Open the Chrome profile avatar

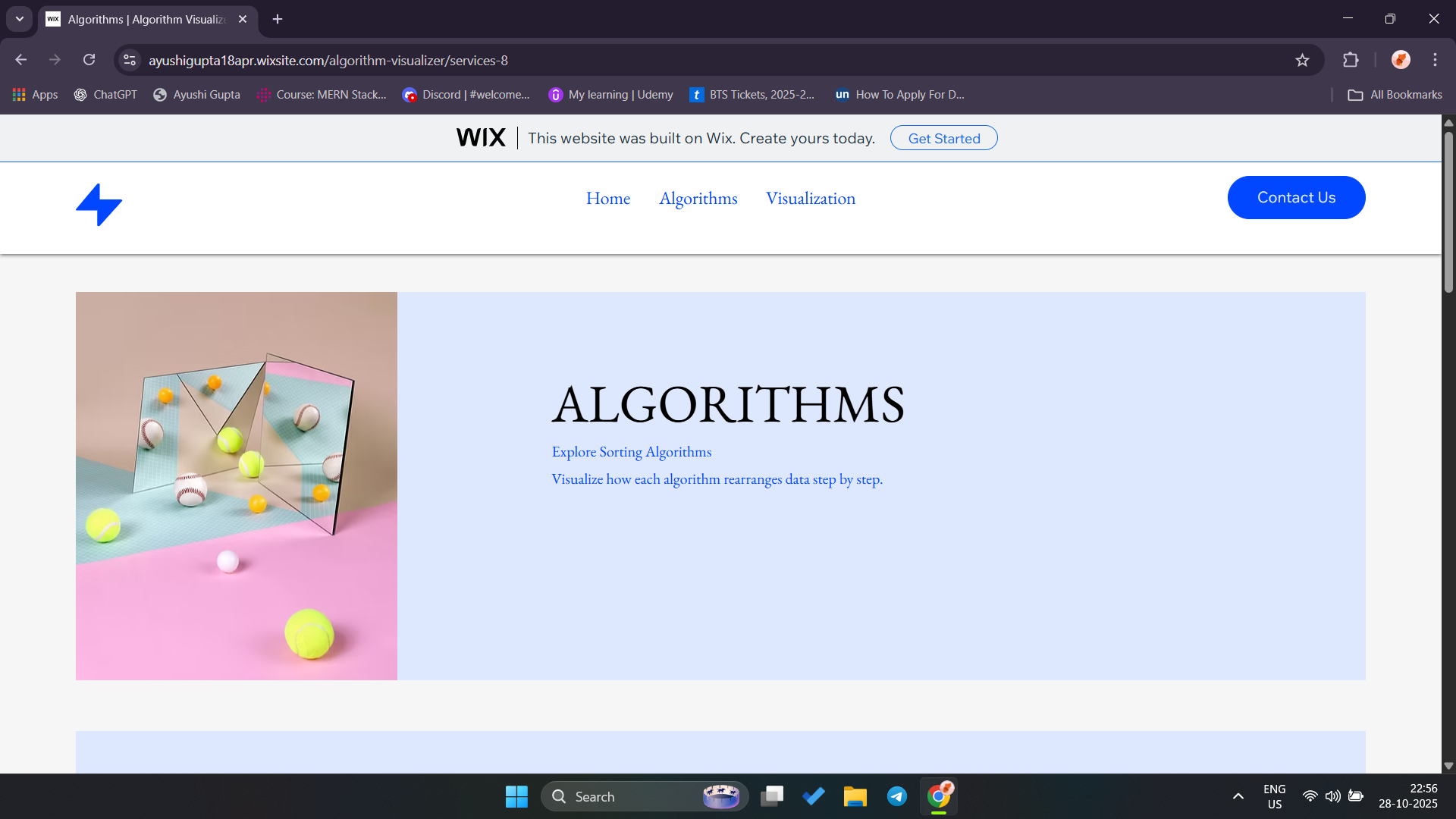(x=1401, y=60)
